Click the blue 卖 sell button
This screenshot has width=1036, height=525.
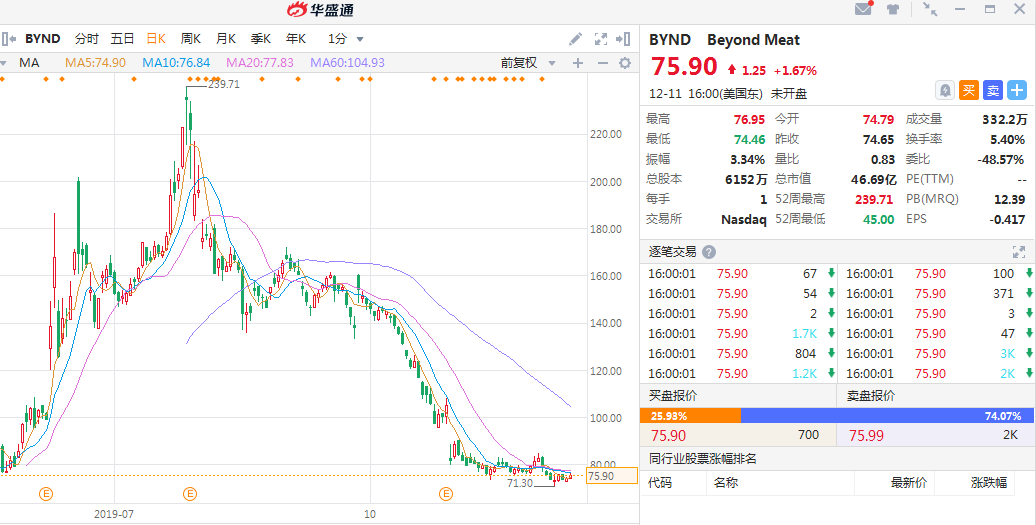point(992,90)
